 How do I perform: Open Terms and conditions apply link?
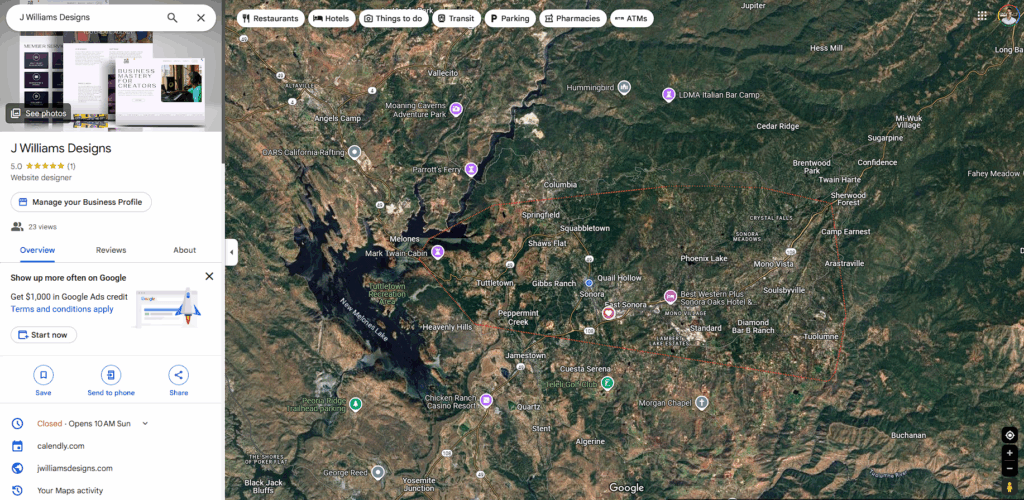click(x=62, y=309)
